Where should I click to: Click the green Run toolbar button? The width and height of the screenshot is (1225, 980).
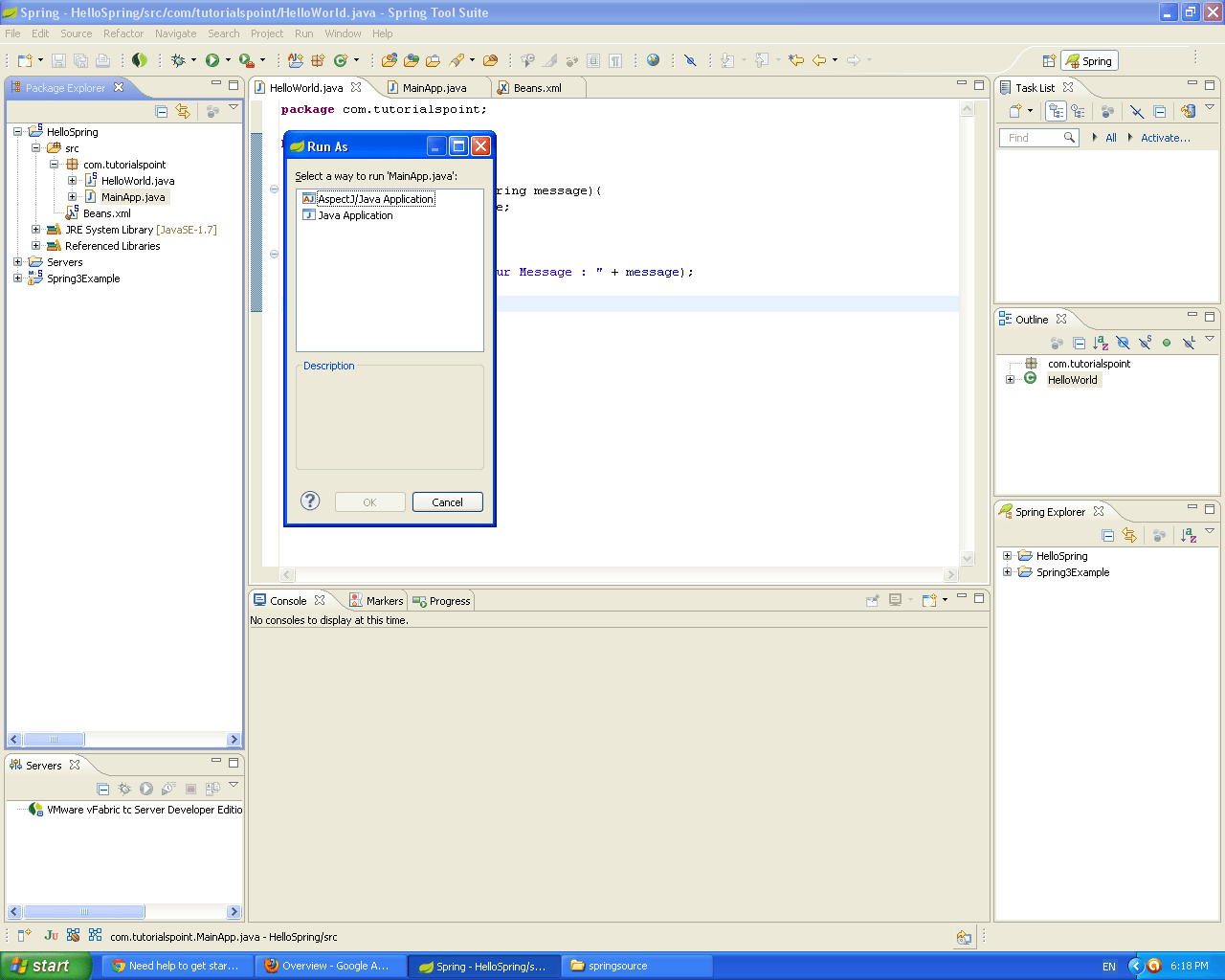[212, 60]
